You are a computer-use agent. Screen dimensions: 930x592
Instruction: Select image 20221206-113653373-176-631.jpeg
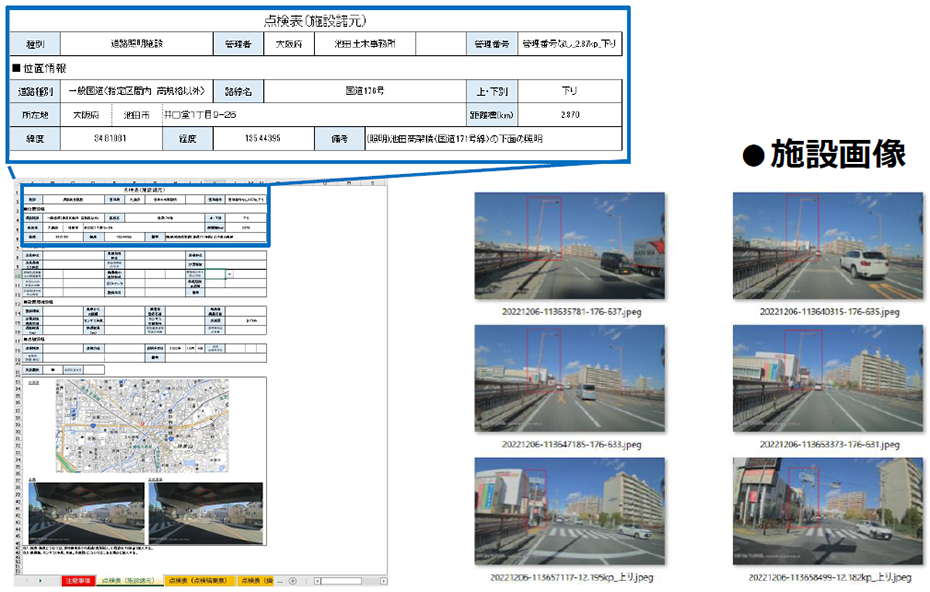coord(827,376)
